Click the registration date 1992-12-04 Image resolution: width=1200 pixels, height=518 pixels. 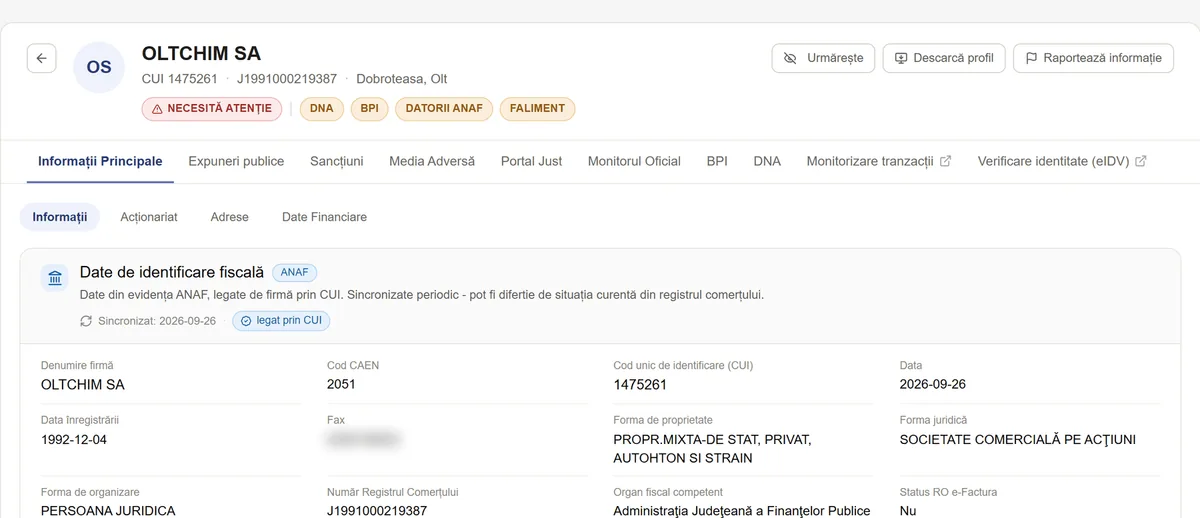coord(74,439)
